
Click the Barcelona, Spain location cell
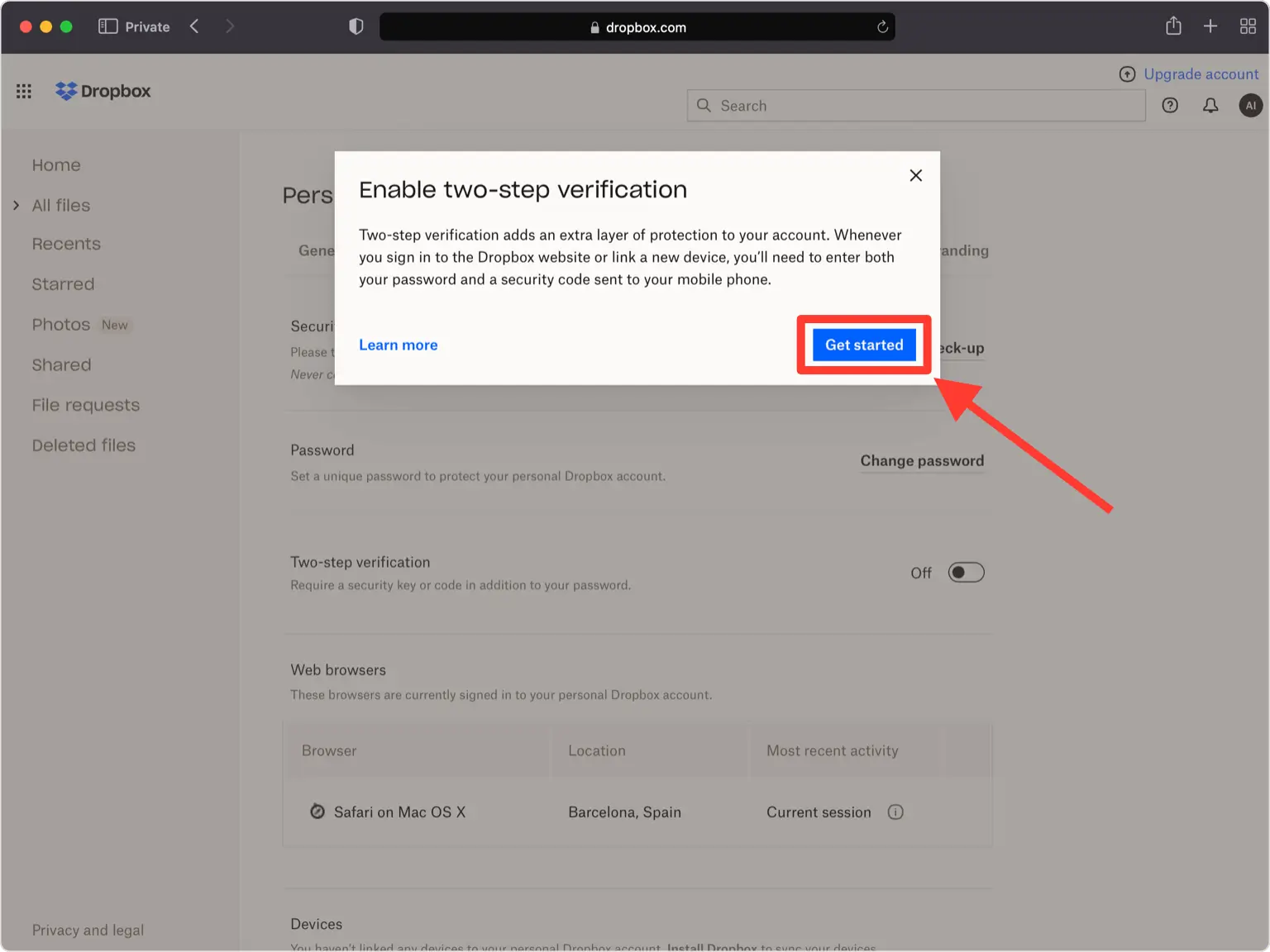click(x=625, y=812)
